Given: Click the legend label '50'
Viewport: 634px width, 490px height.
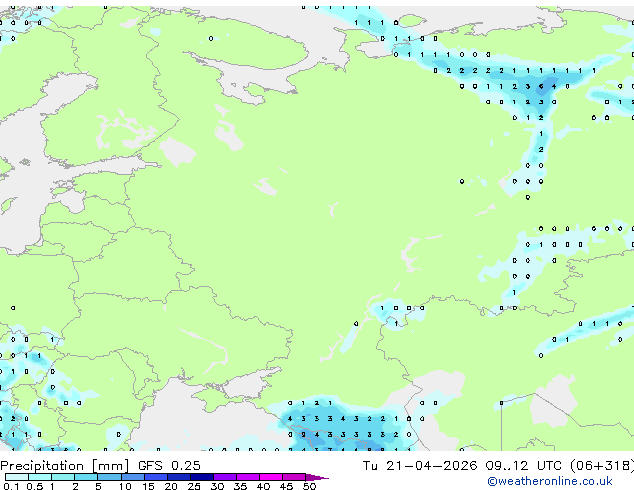Looking at the screenshot, I should (309, 486).
